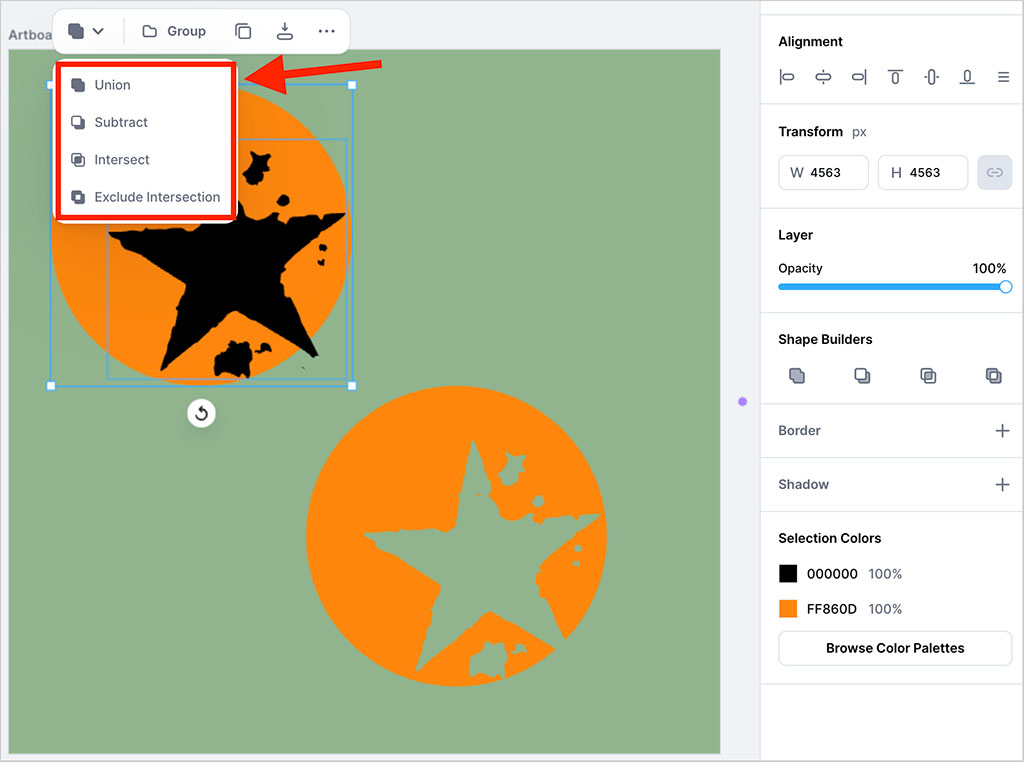Add a Shadow with the plus icon

1002,484
